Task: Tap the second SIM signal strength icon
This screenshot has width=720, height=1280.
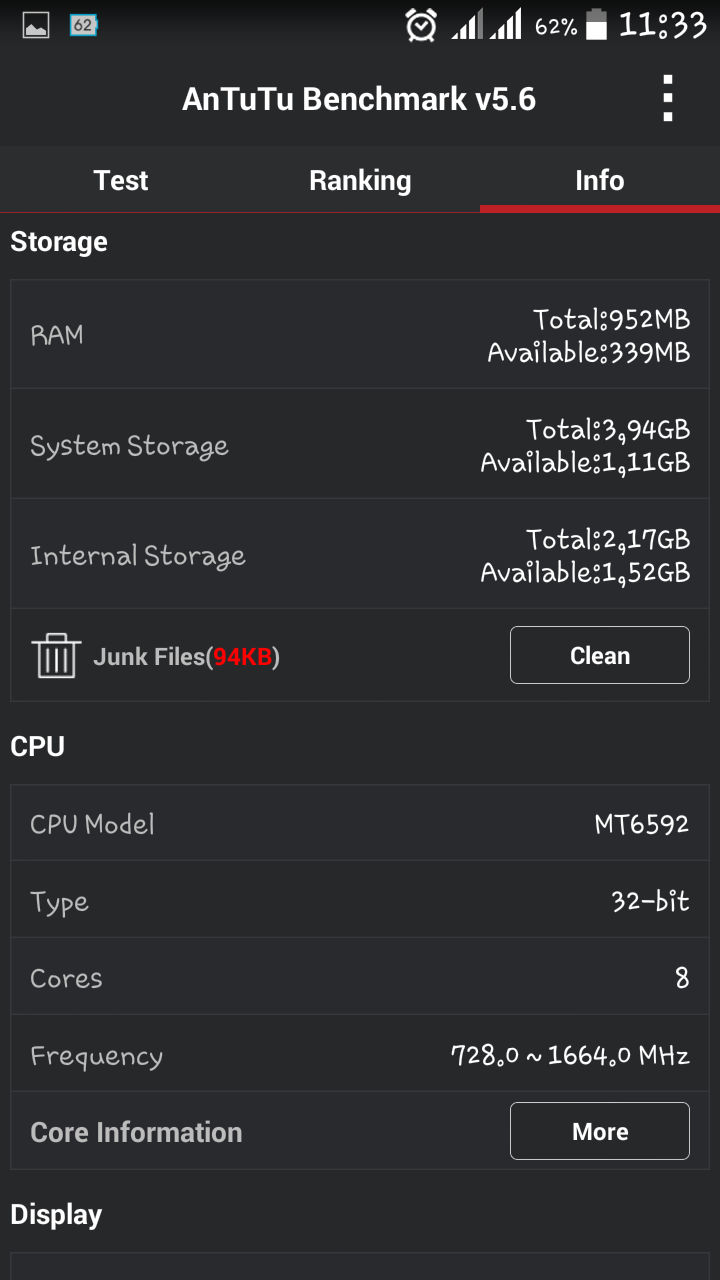Action: click(x=505, y=25)
